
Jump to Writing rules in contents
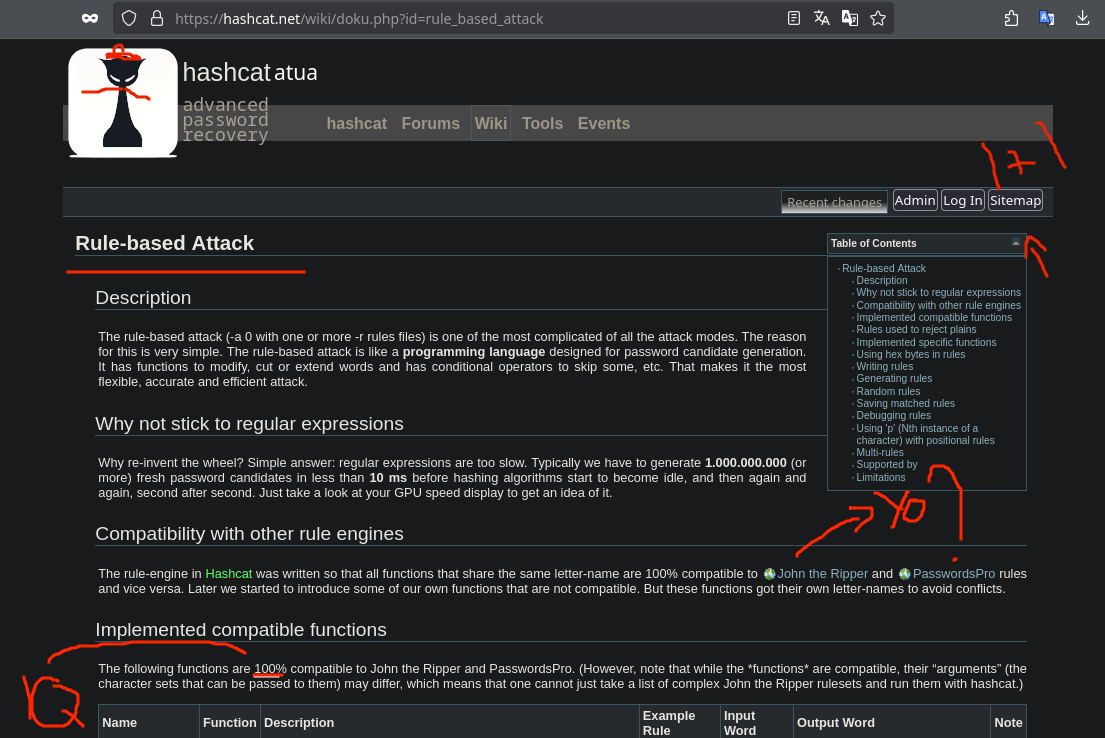coord(884,367)
